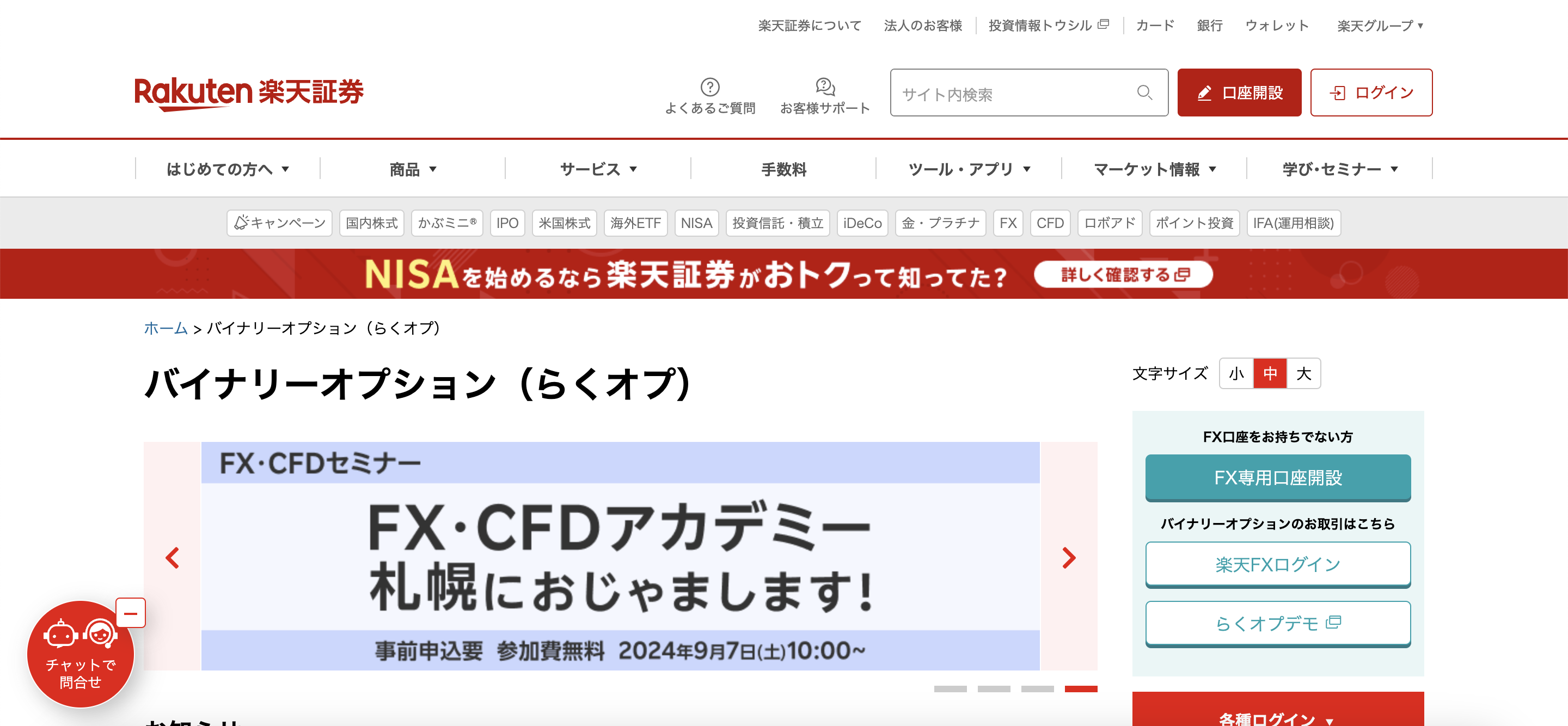Minimize the chat widget with minus button
The image size is (1568, 726).
pyautogui.click(x=130, y=613)
